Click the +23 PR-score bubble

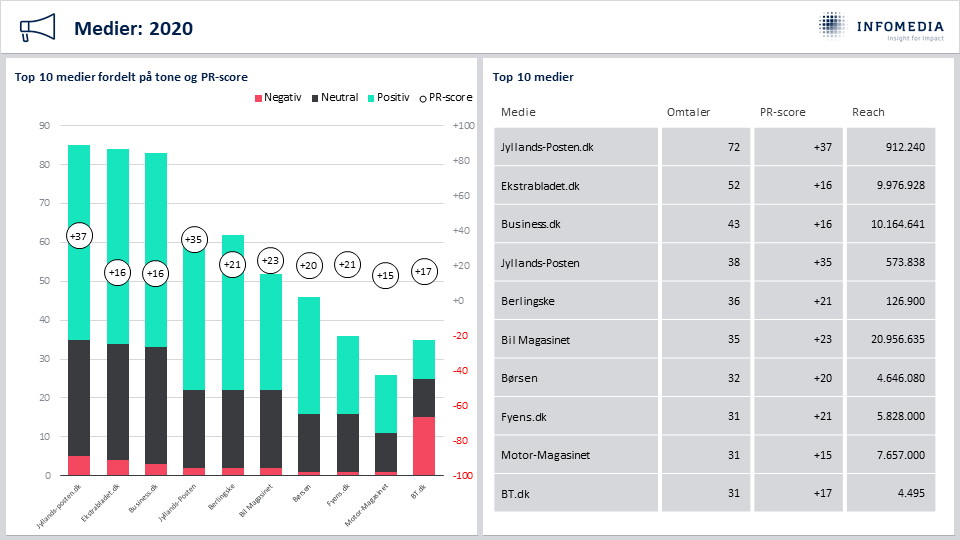tap(270, 261)
